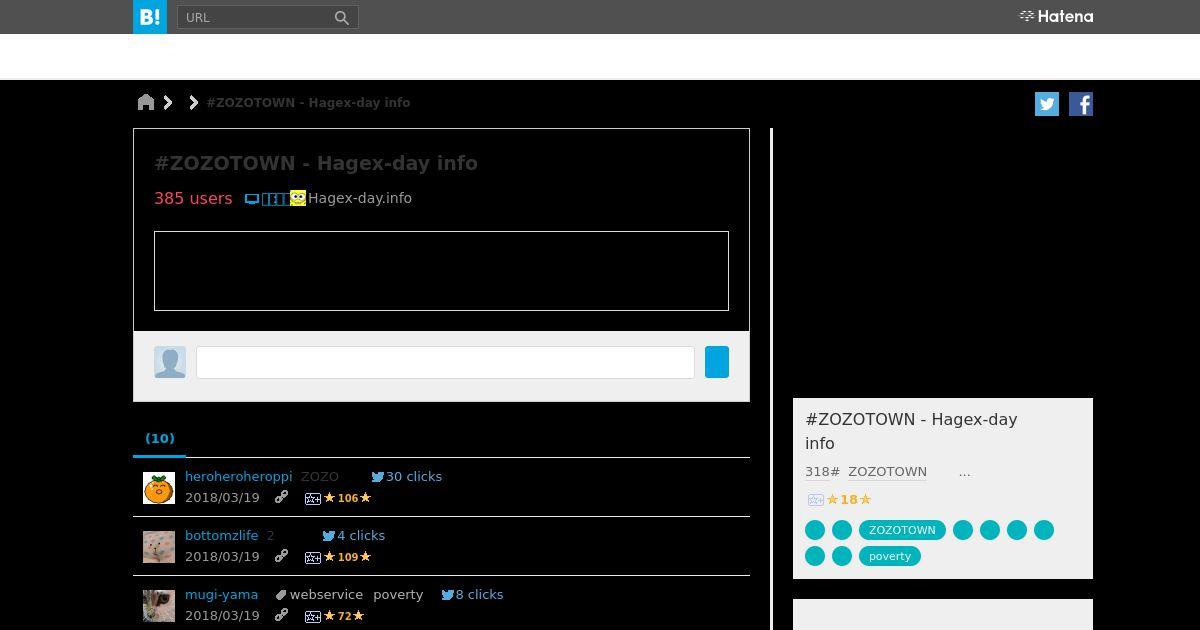Select the webservice tag
Viewport: 1200px width, 630px height.
pyautogui.click(x=326, y=595)
